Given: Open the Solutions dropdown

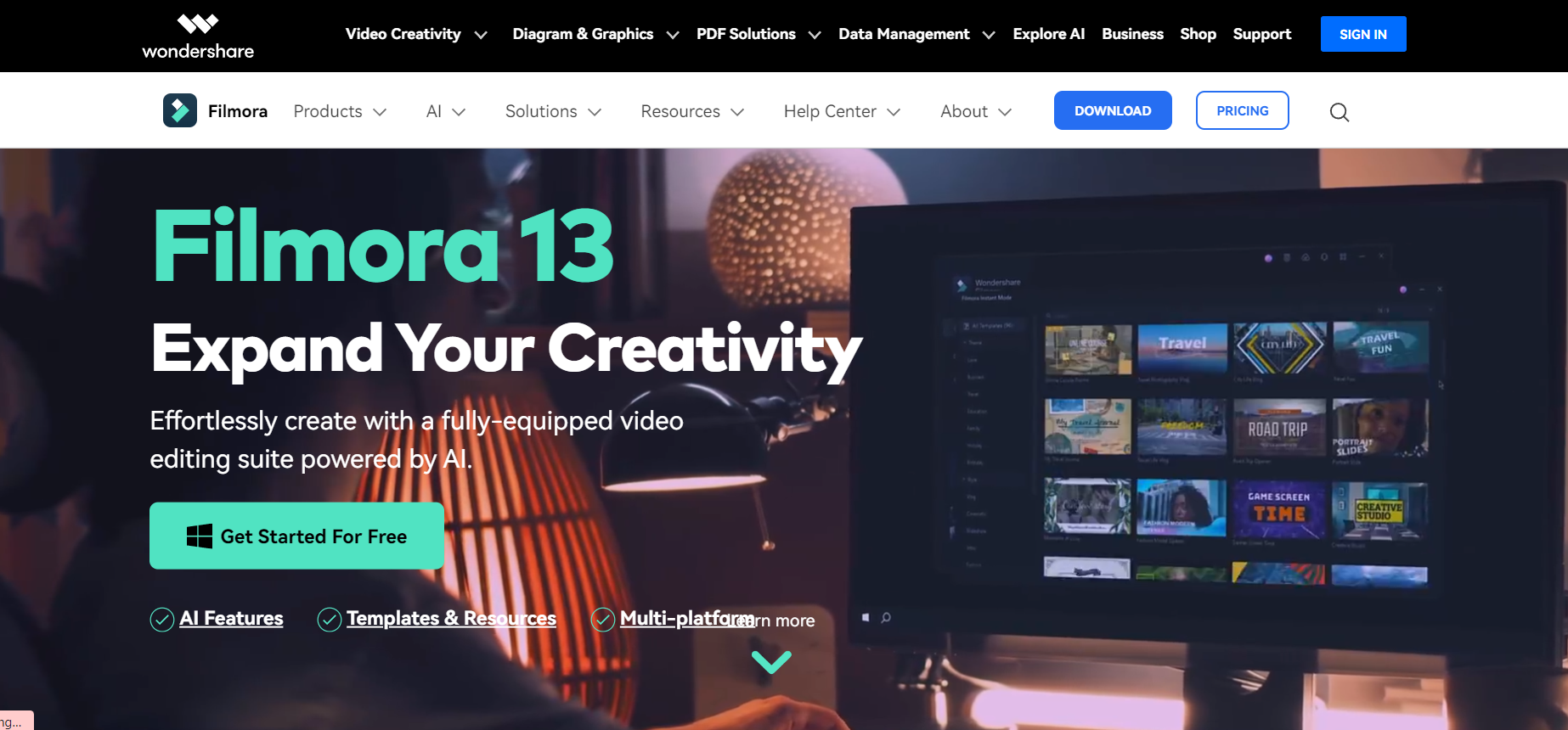Looking at the screenshot, I should [x=553, y=111].
